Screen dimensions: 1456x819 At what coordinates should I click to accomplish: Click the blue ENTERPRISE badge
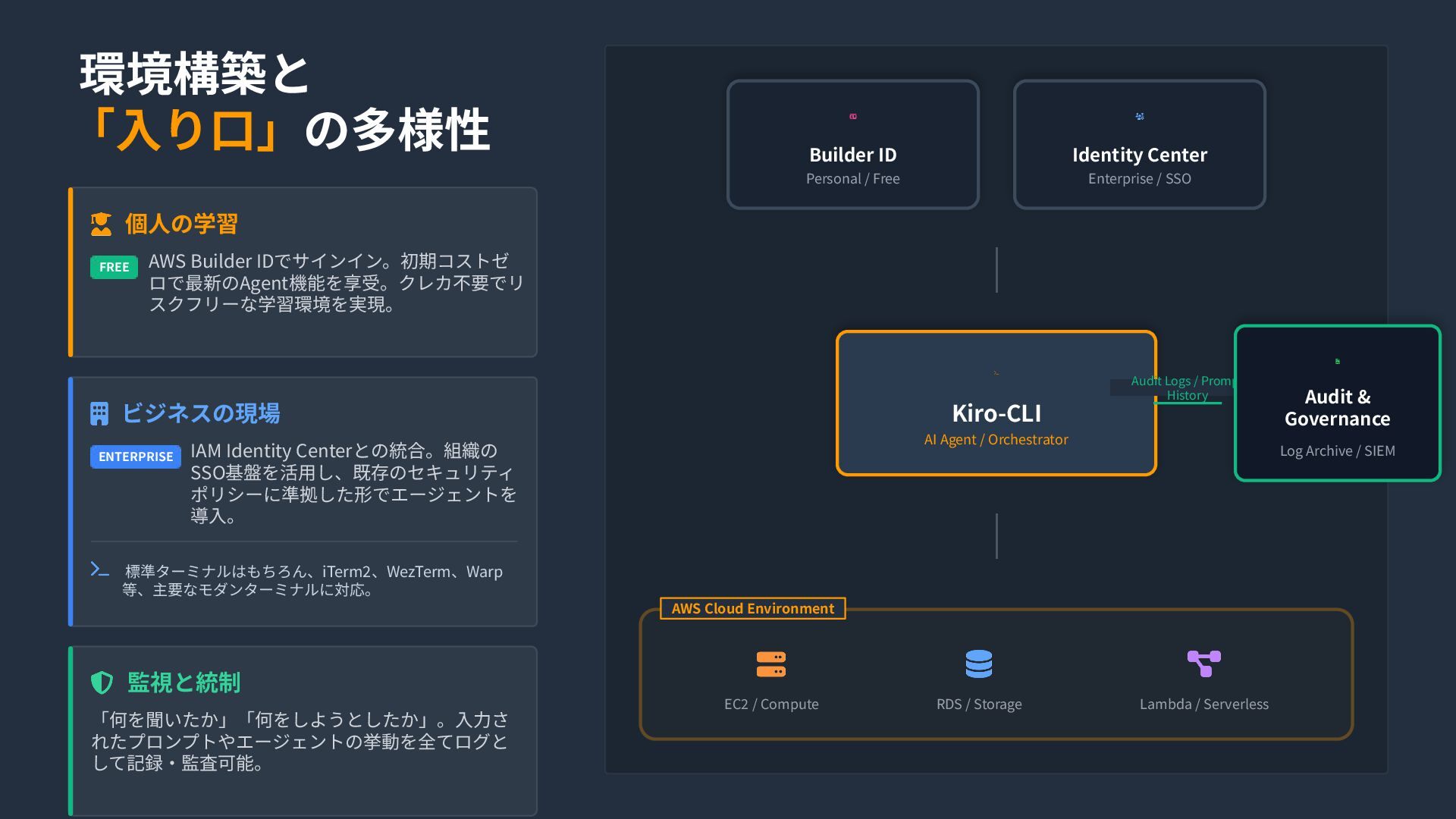136,457
